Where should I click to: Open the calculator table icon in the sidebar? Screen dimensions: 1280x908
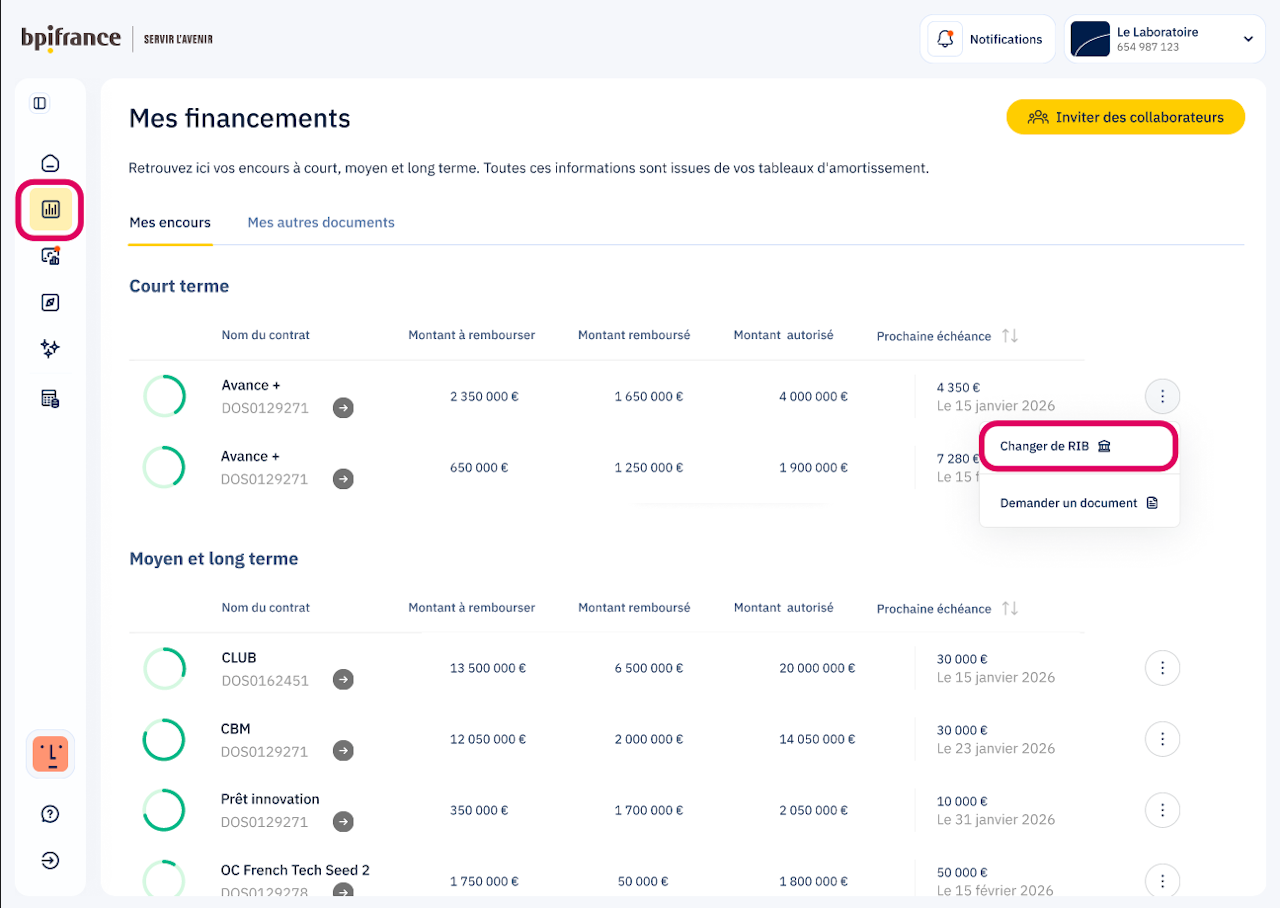pyautogui.click(x=50, y=399)
